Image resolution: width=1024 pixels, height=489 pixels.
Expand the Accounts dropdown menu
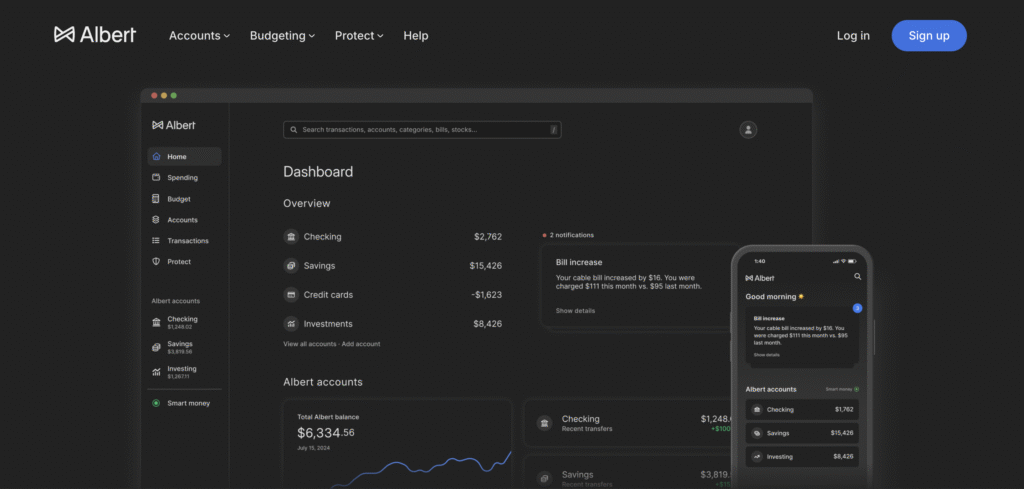click(199, 36)
